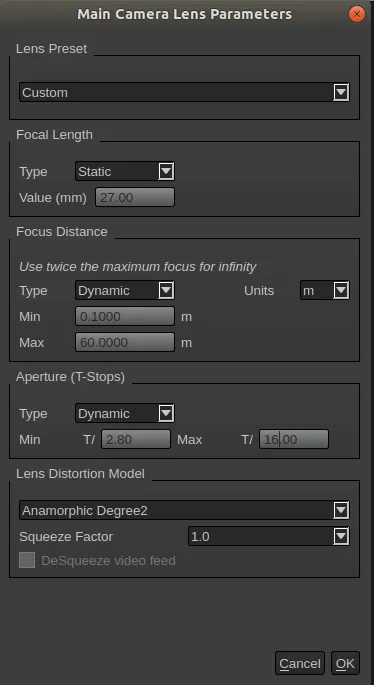The width and height of the screenshot is (374, 685).
Task: Open the Focus Distance Units dropdown
Action: pos(324,291)
